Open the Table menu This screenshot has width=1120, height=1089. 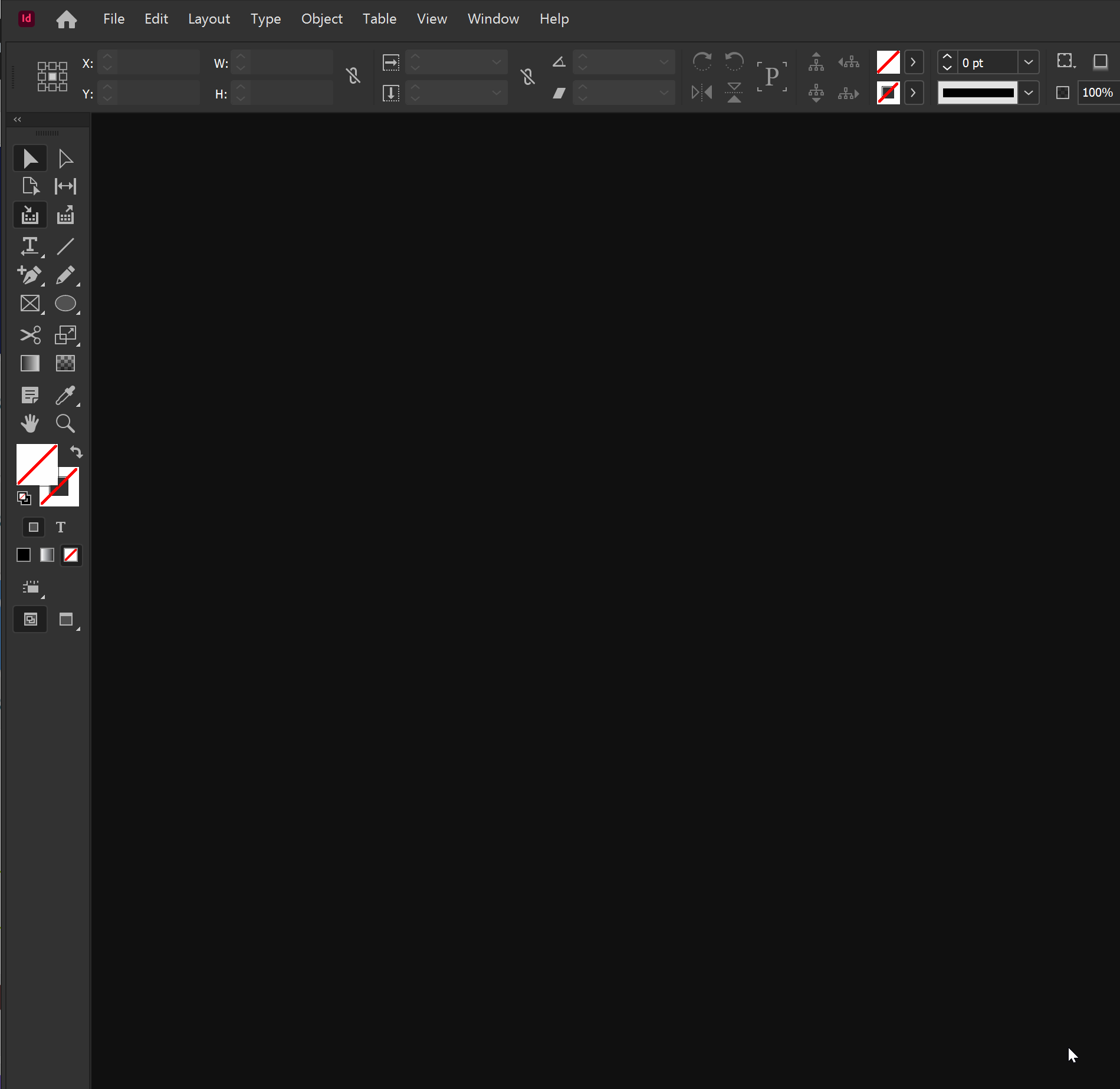coord(379,19)
